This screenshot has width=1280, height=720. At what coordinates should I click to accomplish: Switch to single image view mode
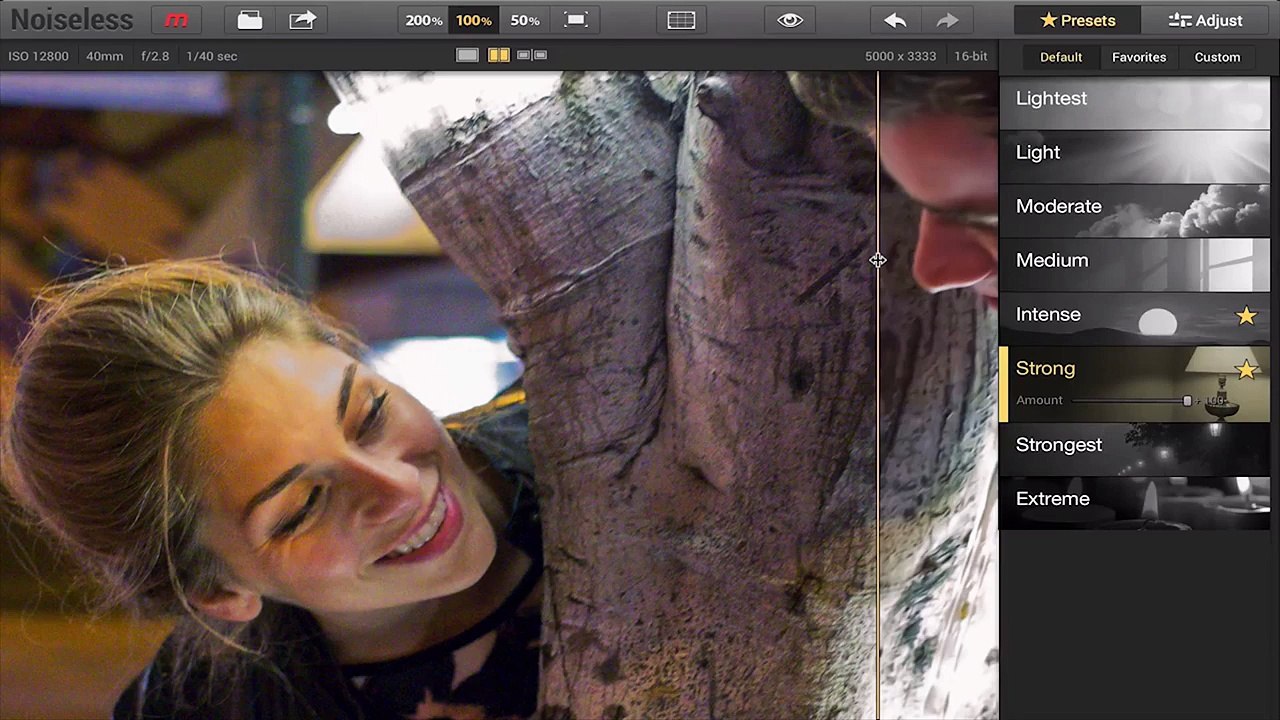tap(467, 55)
